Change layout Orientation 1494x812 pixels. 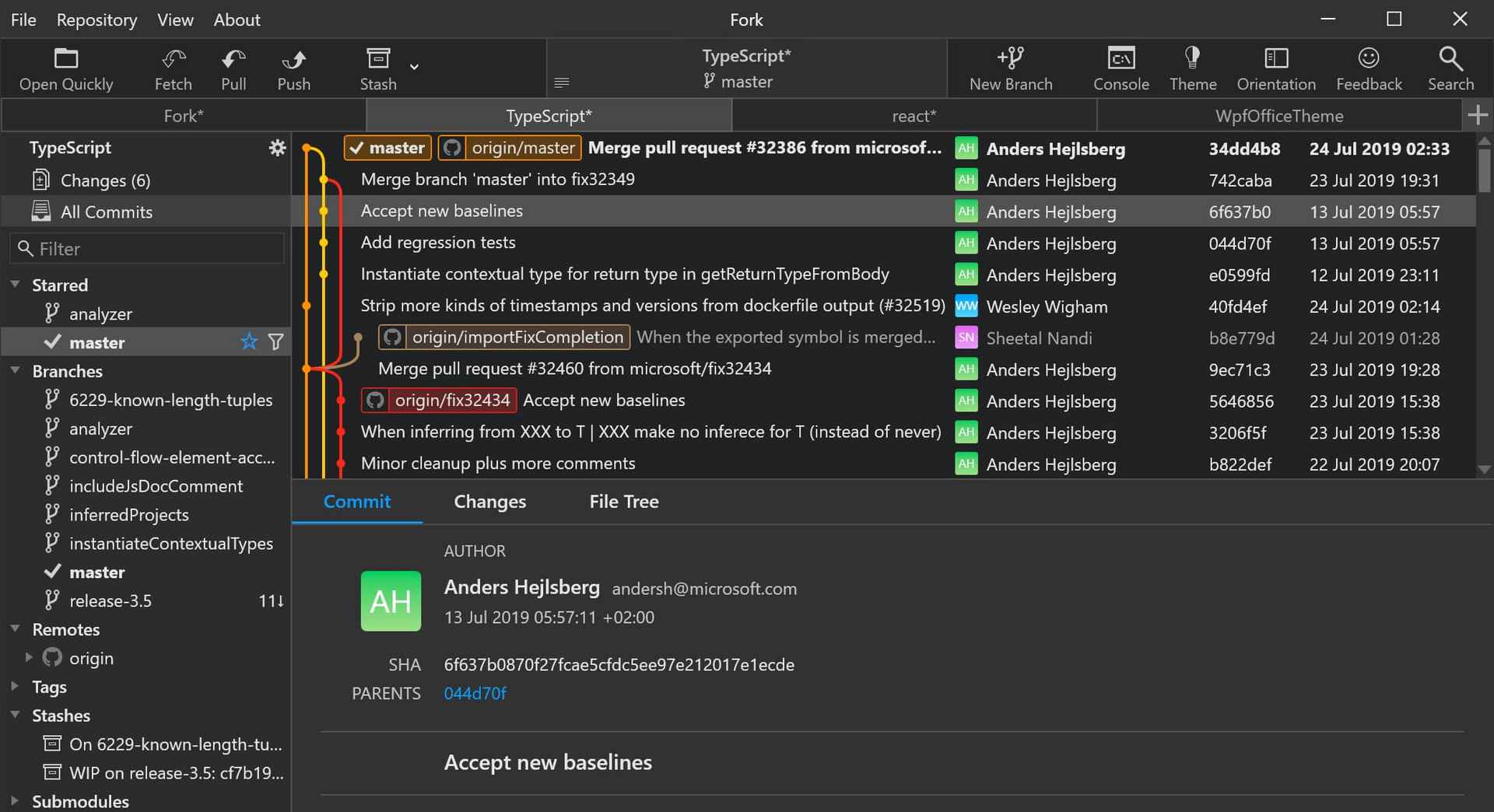tap(1276, 68)
